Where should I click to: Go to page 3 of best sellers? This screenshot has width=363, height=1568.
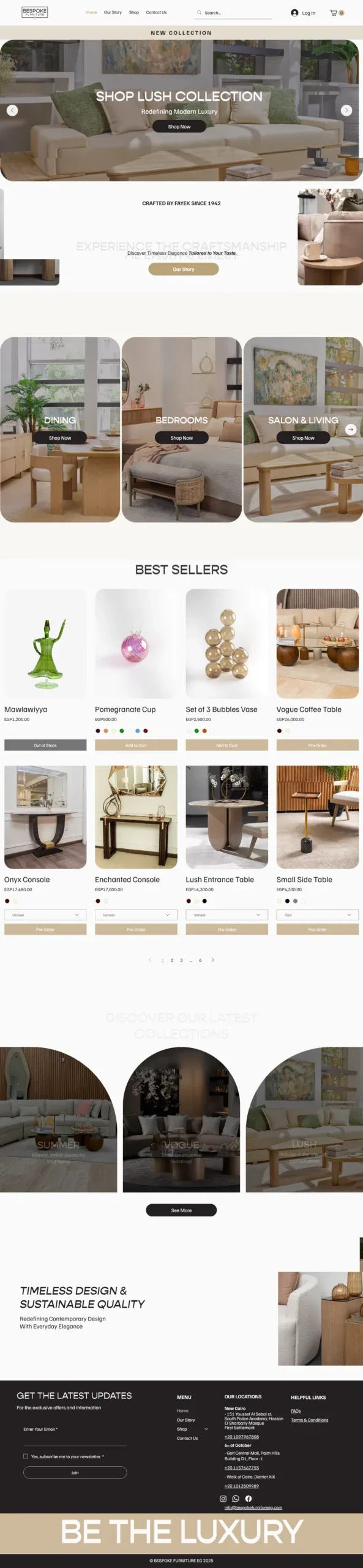tap(181, 960)
